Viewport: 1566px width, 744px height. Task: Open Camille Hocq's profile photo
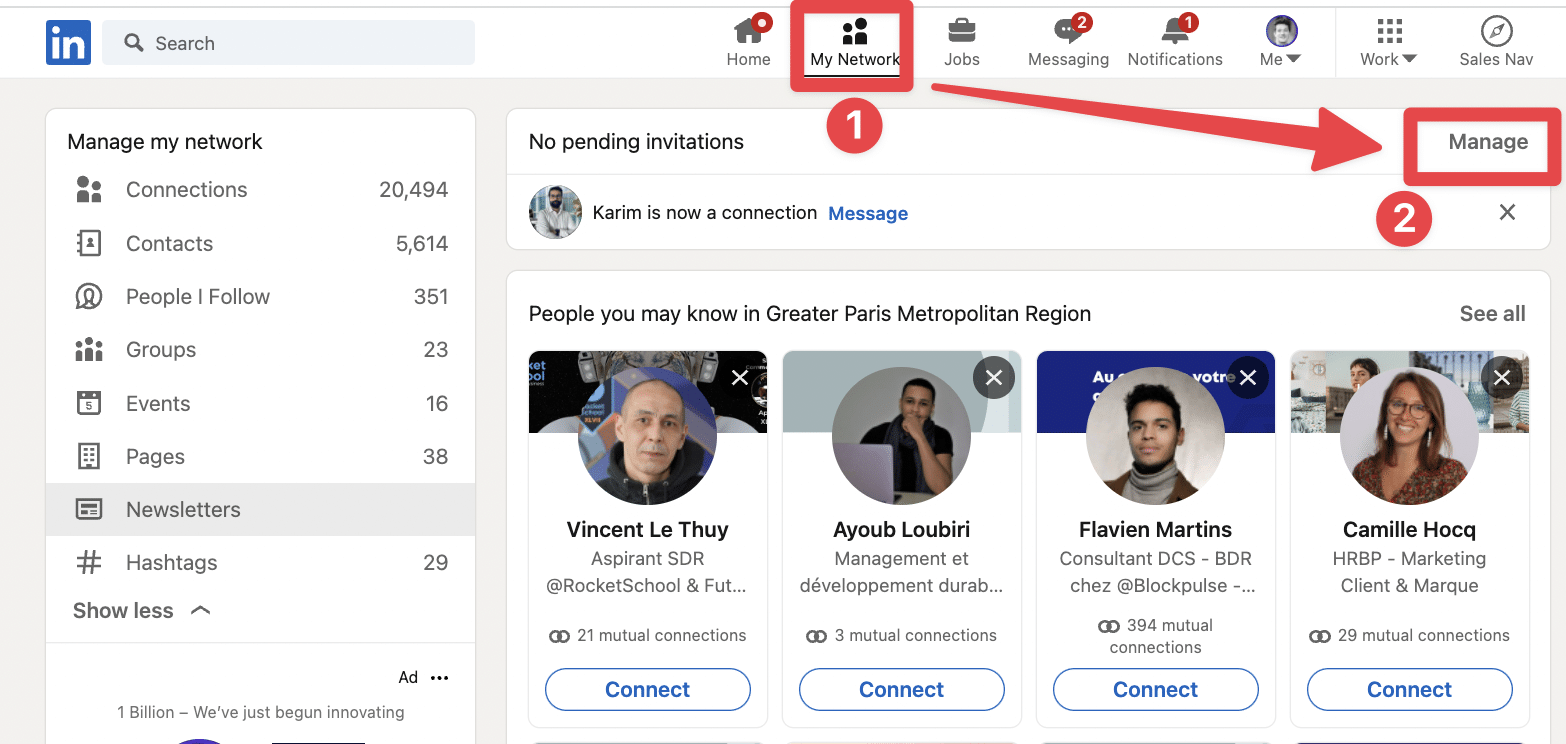(x=1409, y=435)
